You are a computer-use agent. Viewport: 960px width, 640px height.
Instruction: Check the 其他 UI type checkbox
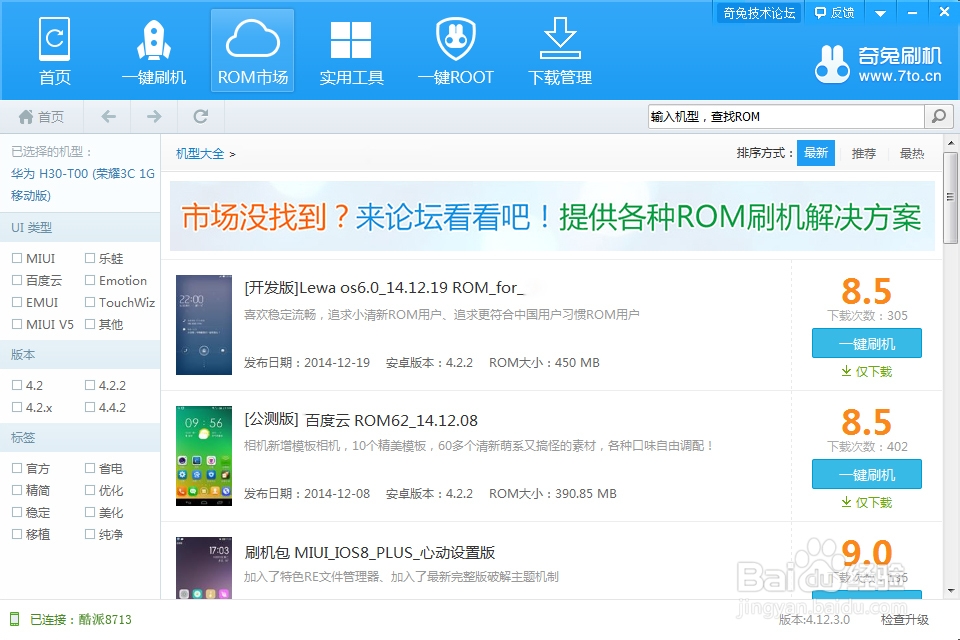(90, 325)
